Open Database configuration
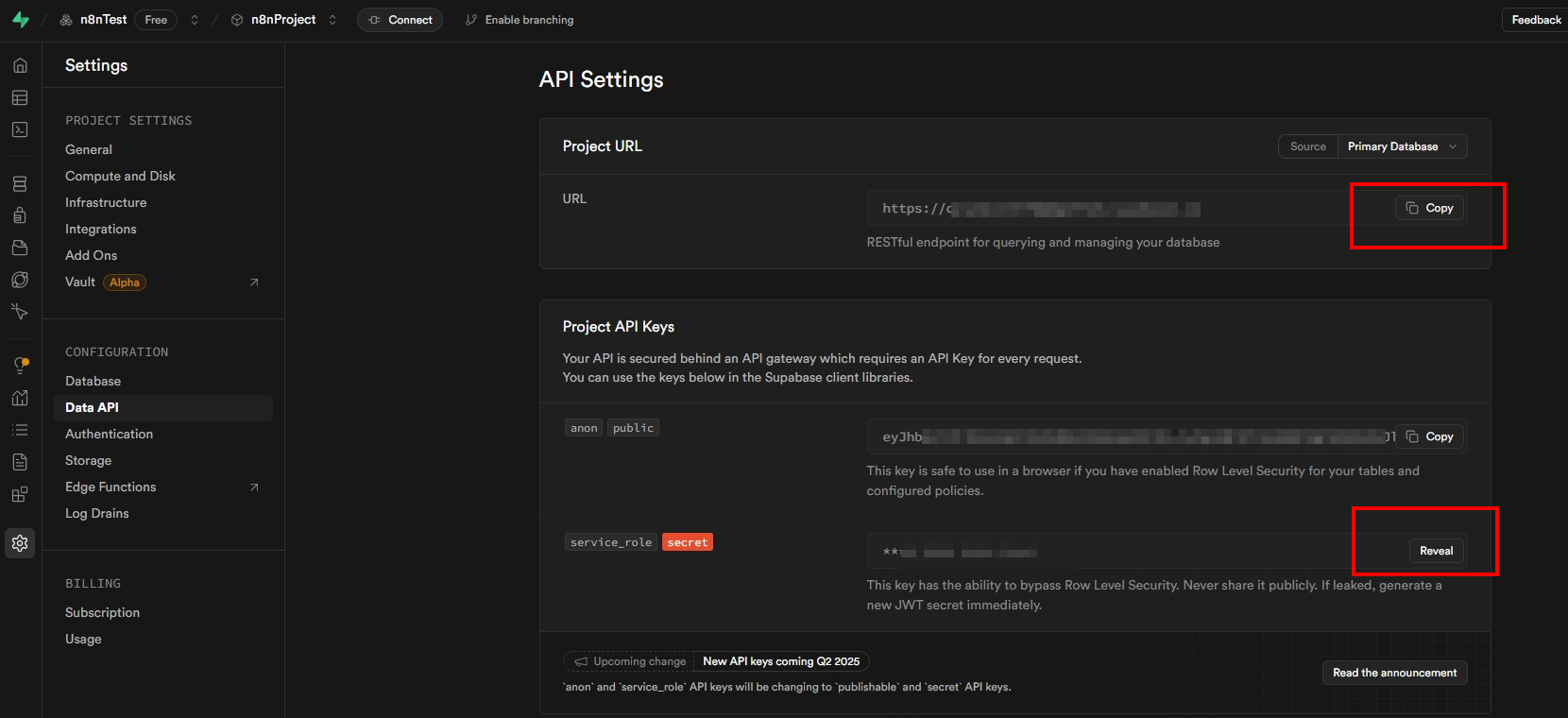 pyautogui.click(x=93, y=381)
